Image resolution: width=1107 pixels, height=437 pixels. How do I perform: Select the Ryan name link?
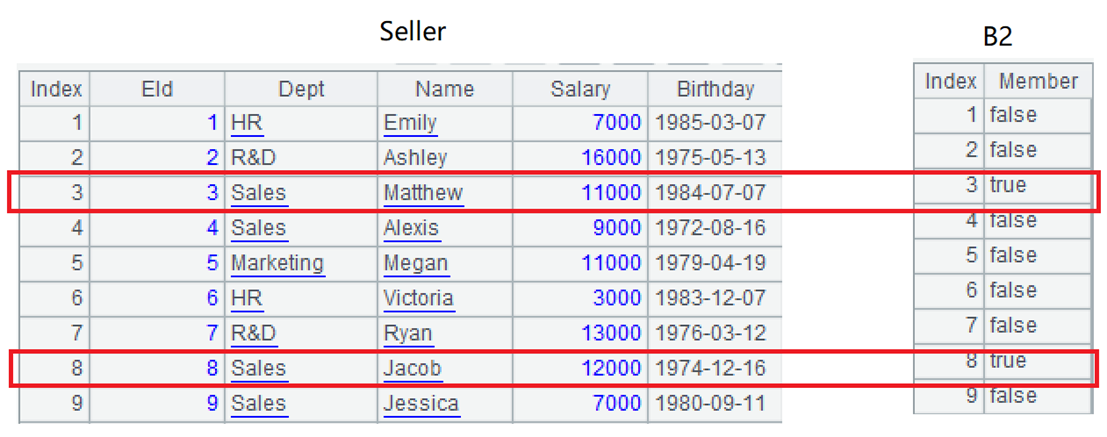(408, 333)
